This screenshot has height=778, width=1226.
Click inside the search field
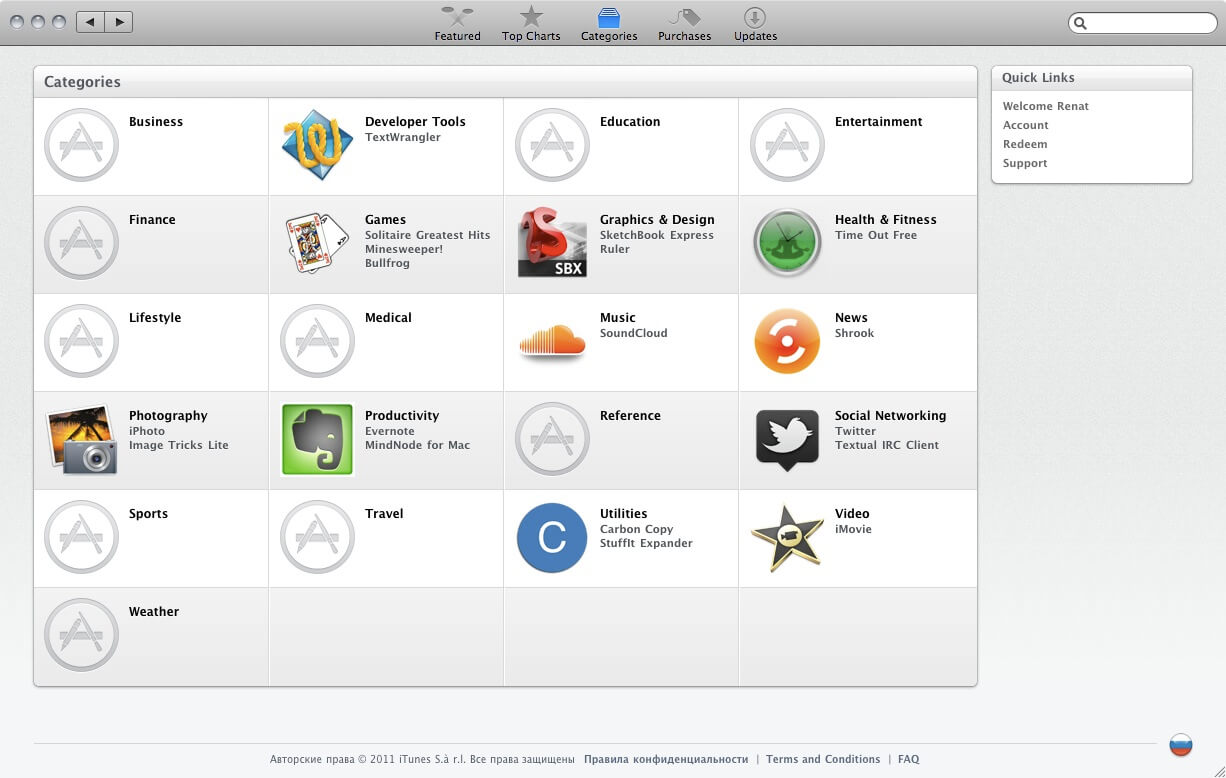click(x=1142, y=23)
